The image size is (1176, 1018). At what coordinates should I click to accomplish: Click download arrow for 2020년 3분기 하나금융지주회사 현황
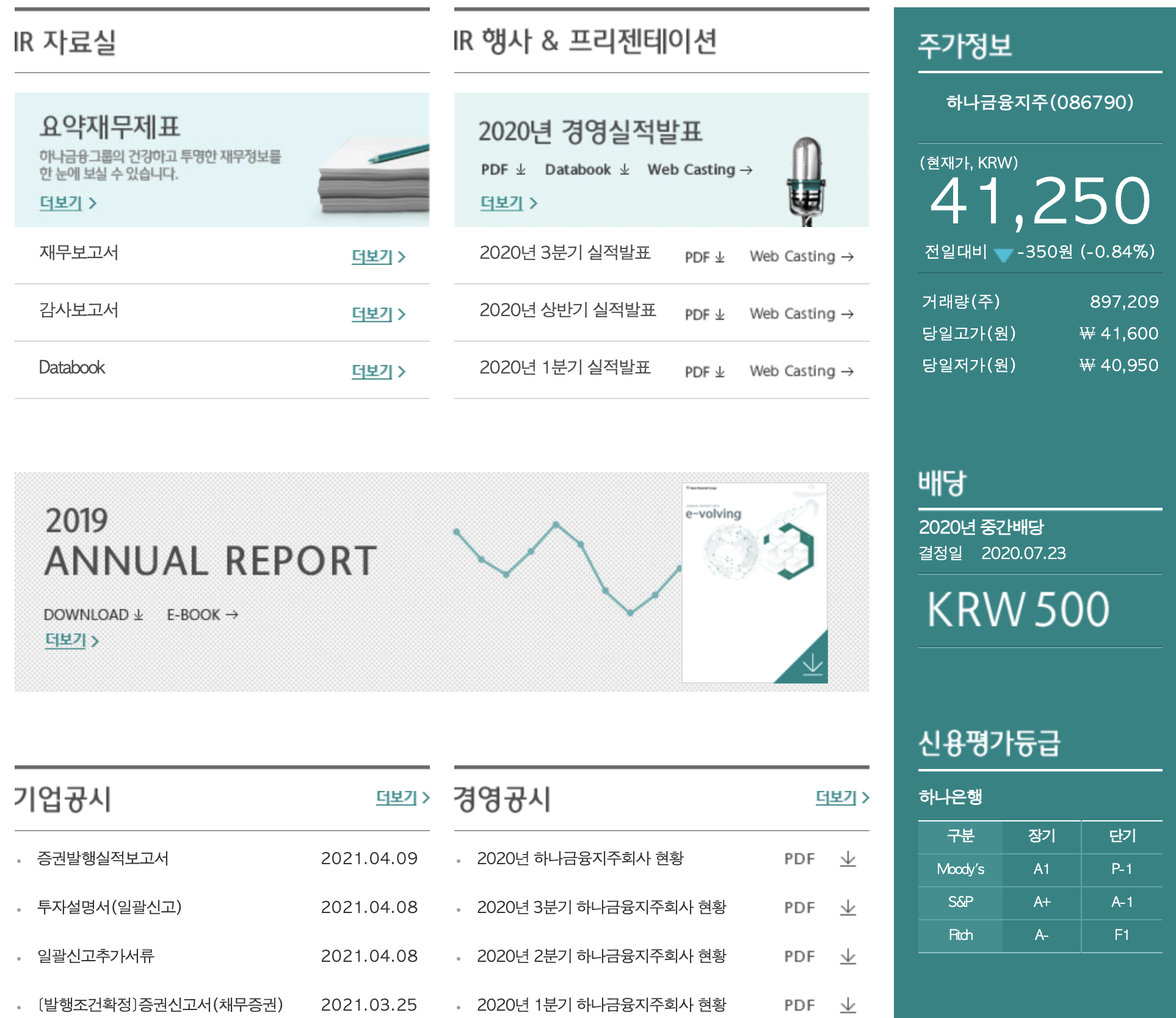pyautogui.click(x=848, y=908)
